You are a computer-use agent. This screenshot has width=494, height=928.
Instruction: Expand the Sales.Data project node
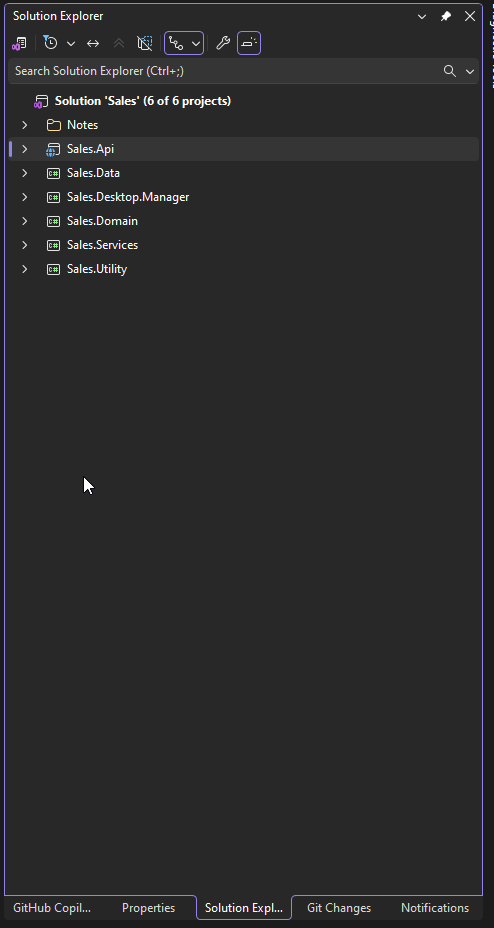(x=25, y=173)
